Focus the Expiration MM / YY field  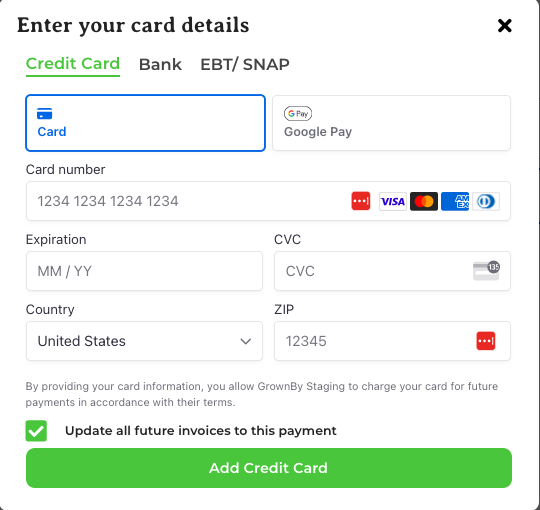click(144, 271)
